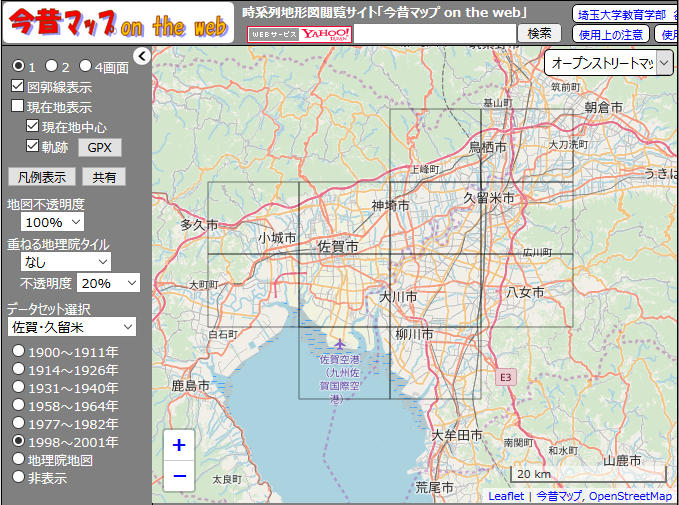
Task: Select the 1958～1964年 period radio
Action: [18, 405]
